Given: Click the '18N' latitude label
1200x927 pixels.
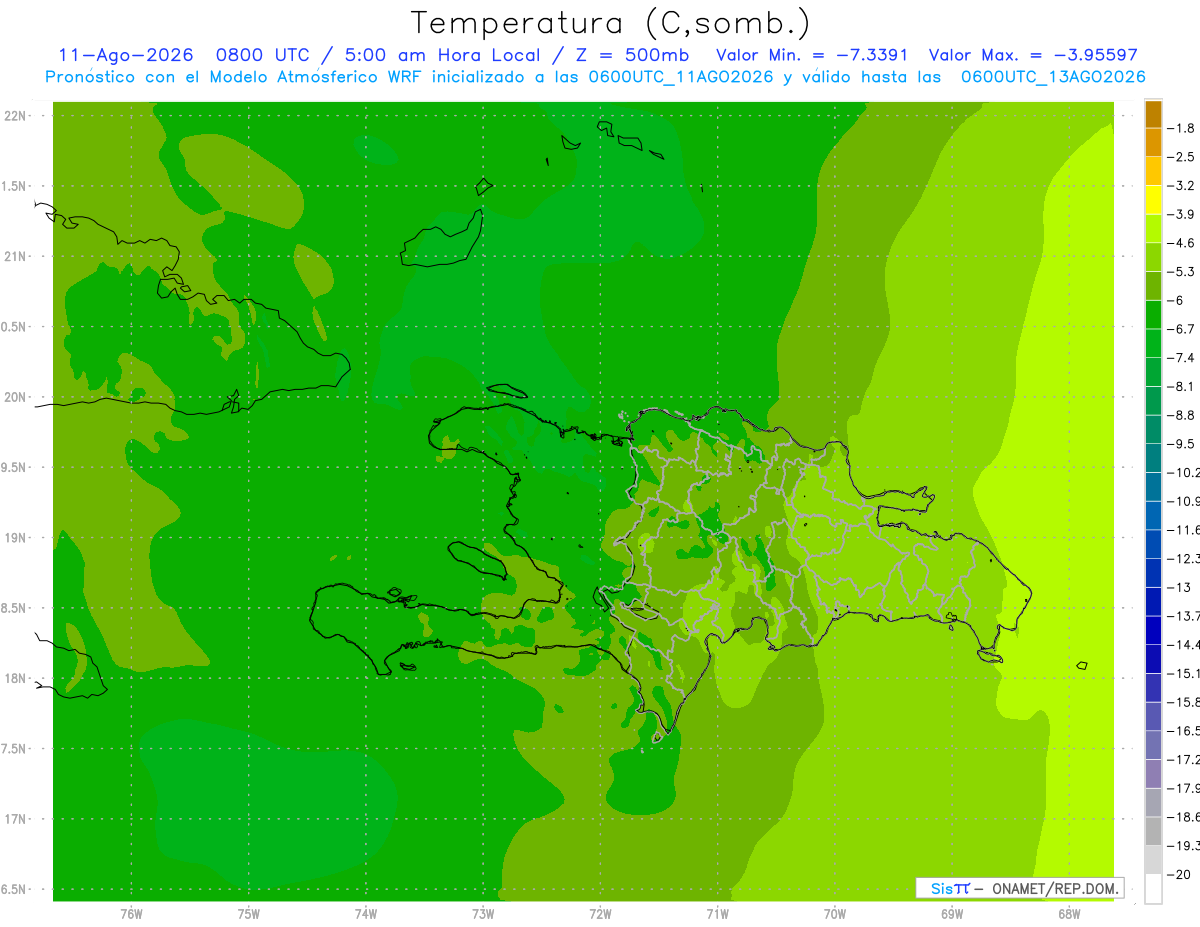Looking at the screenshot, I should pyautogui.click(x=15, y=679).
